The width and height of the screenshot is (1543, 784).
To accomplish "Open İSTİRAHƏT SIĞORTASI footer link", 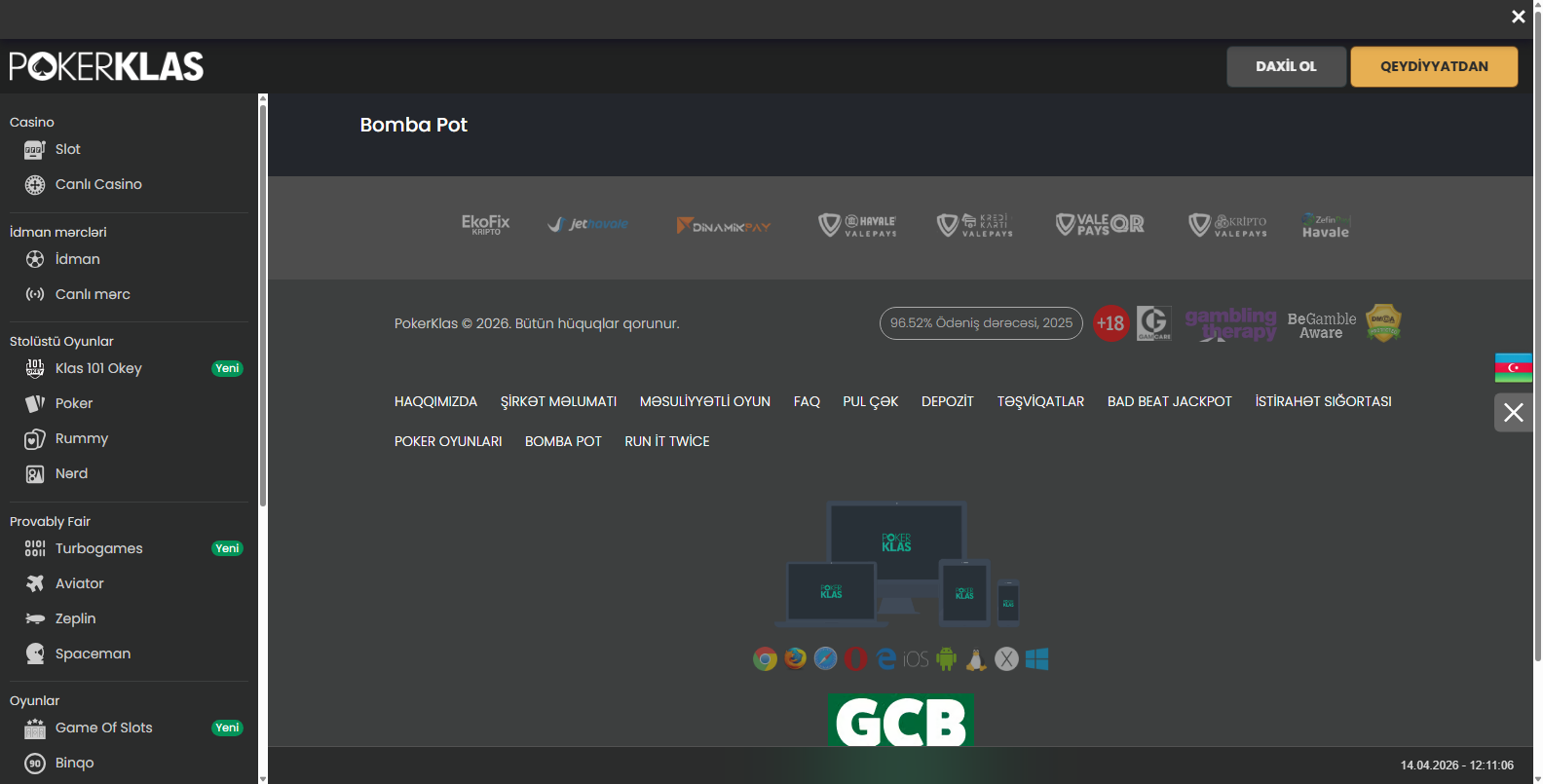I will pos(1323,401).
